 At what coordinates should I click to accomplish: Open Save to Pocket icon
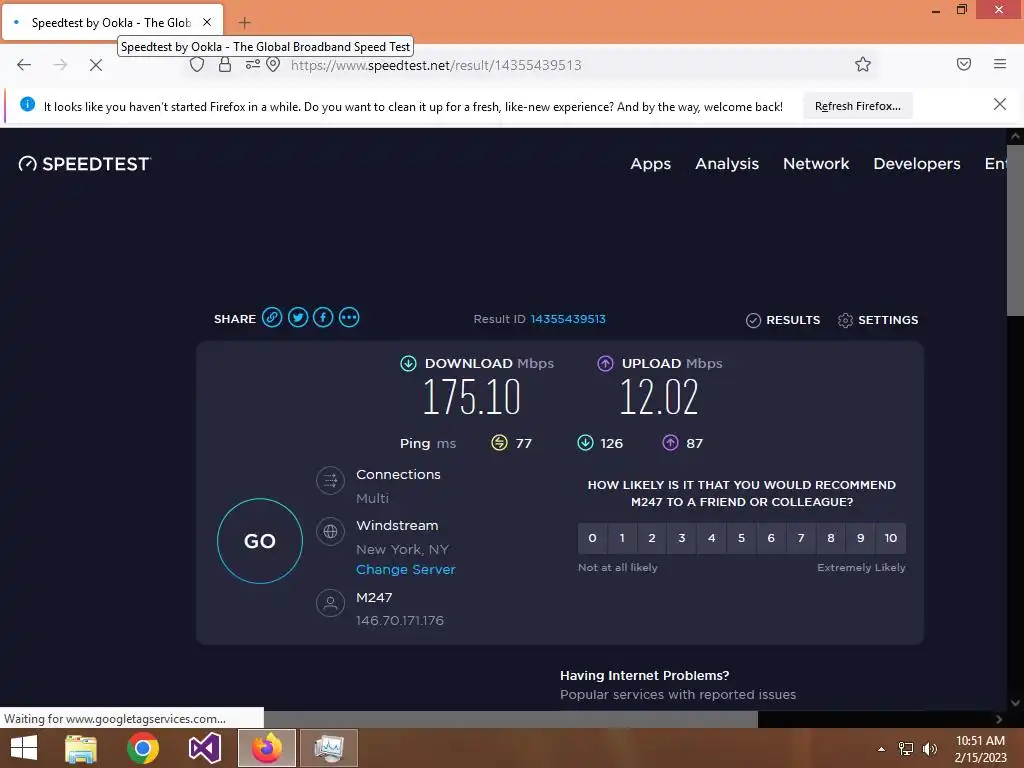pos(964,64)
